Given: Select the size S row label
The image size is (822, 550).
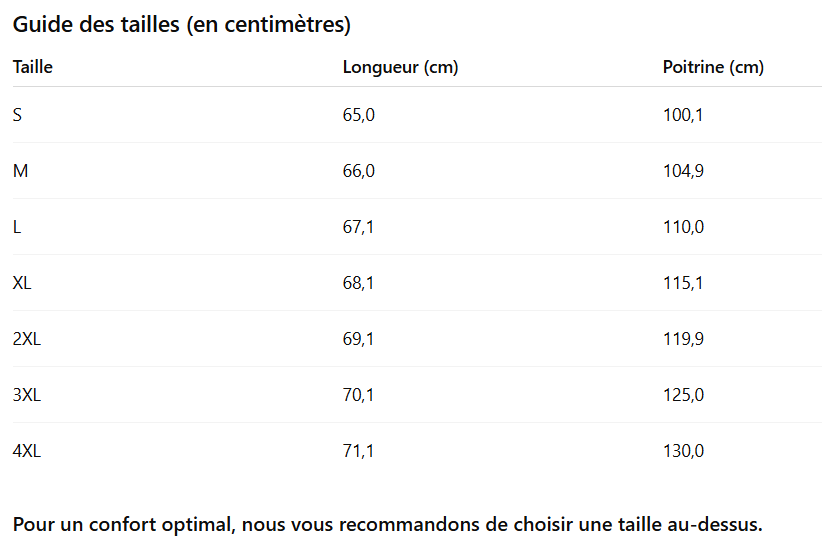Looking at the screenshot, I should (x=18, y=115).
